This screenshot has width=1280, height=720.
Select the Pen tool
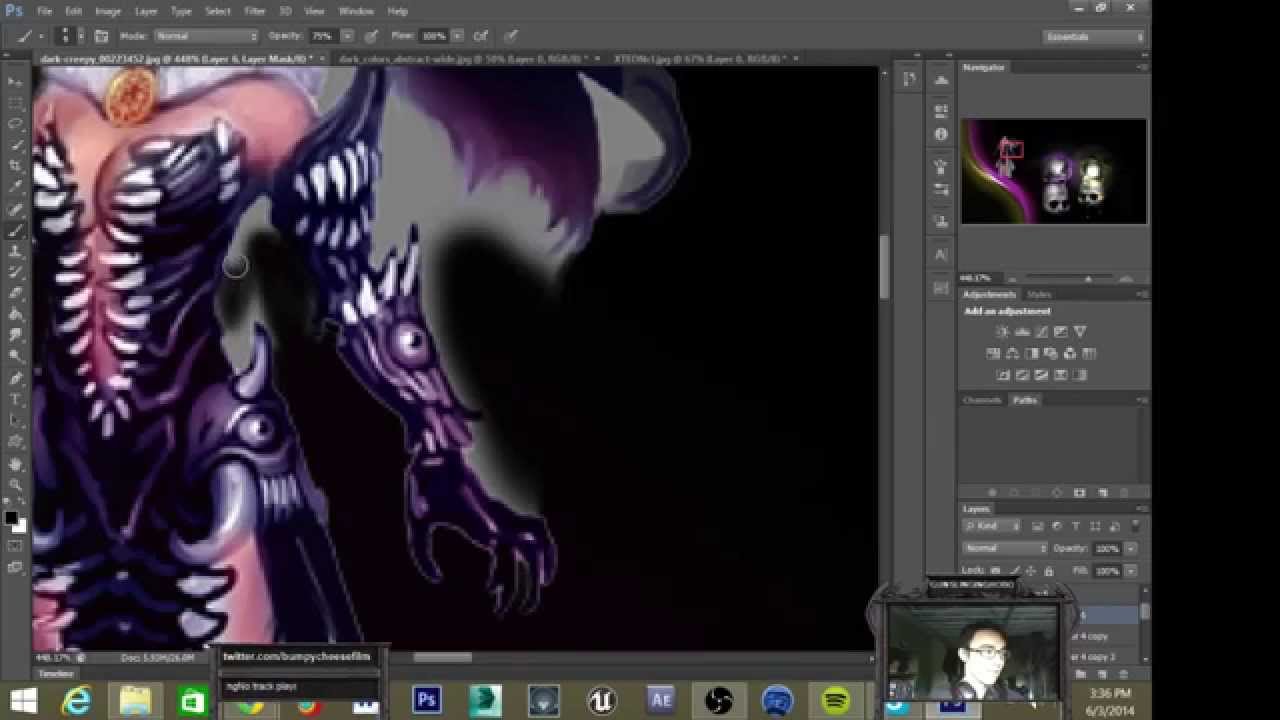point(15,378)
